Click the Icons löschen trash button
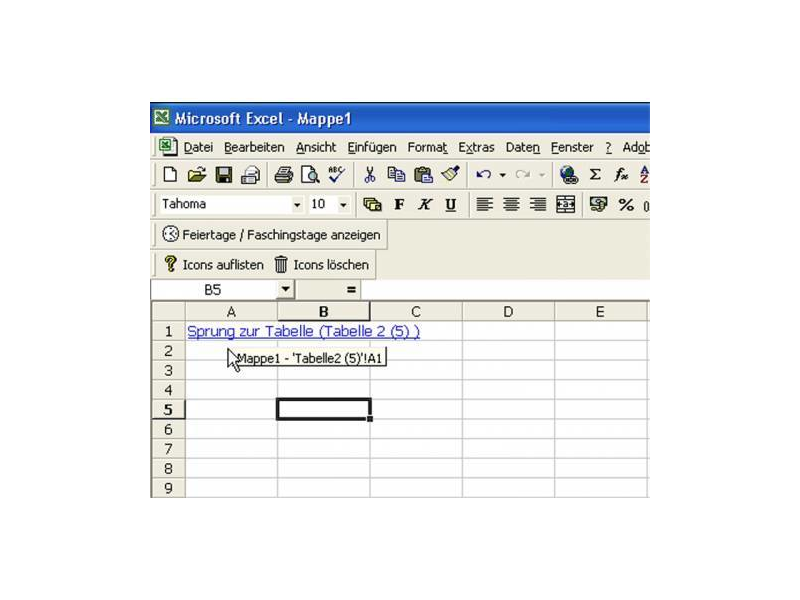 coord(321,265)
